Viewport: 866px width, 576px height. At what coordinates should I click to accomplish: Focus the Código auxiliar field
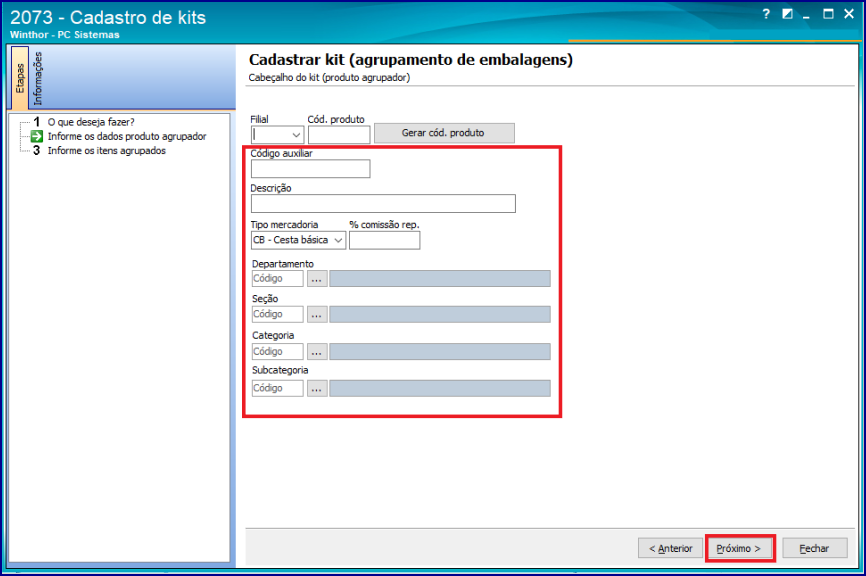(310, 169)
